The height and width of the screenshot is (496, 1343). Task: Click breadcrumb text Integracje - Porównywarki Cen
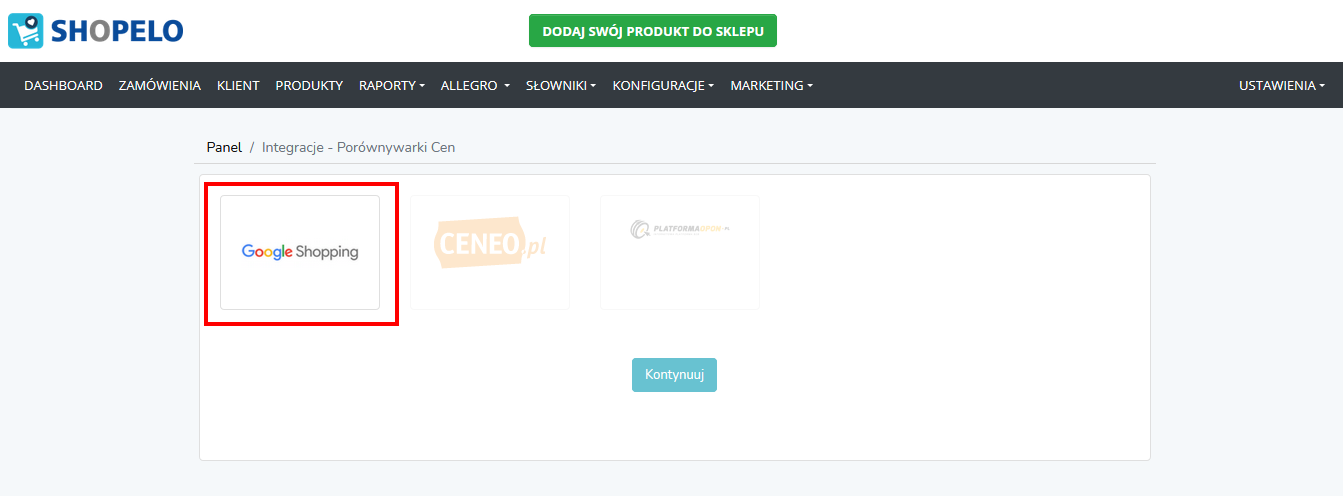(358, 147)
